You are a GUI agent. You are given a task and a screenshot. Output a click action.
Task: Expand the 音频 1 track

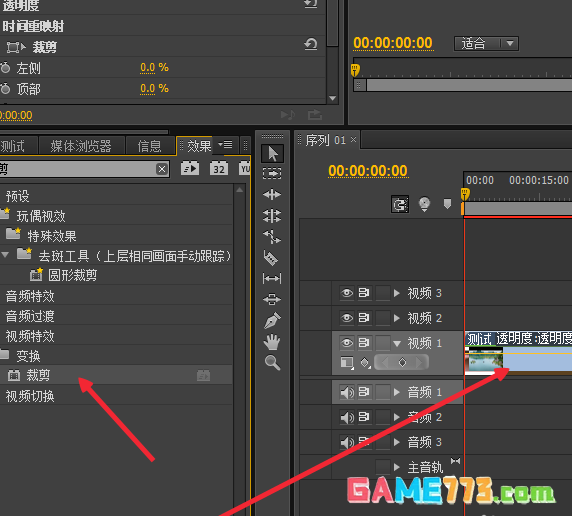[397, 392]
